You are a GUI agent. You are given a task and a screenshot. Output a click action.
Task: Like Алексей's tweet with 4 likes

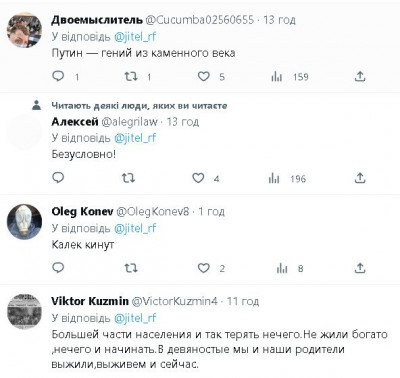[198, 178]
